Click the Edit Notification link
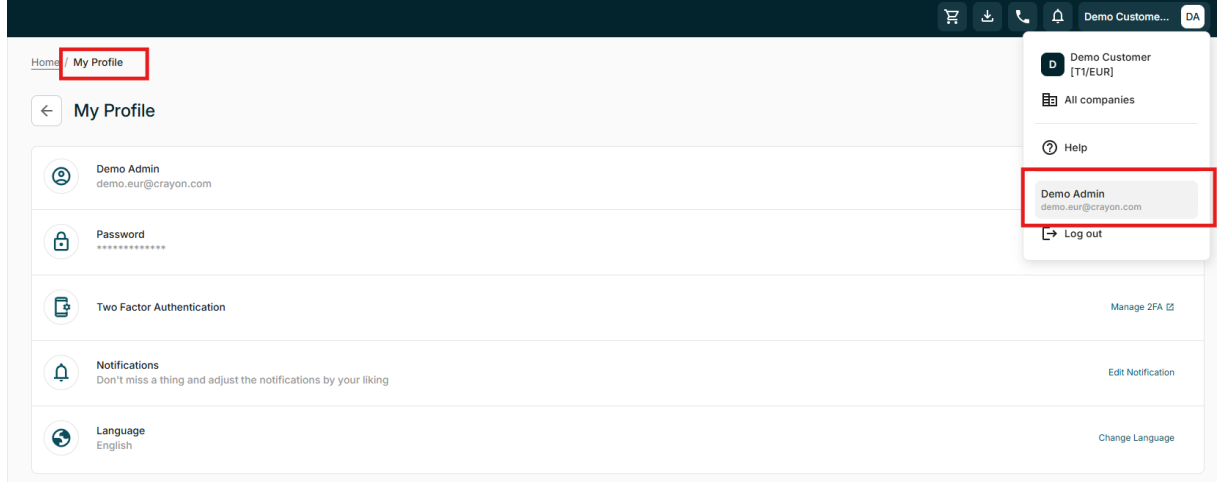Image resolution: width=1227 pixels, height=486 pixels. (x=1141, y=372)
